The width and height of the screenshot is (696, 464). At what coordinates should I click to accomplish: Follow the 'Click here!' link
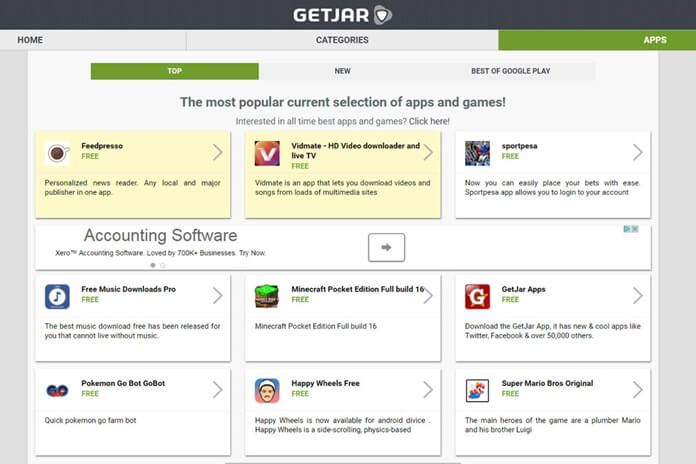pos(429,121)
